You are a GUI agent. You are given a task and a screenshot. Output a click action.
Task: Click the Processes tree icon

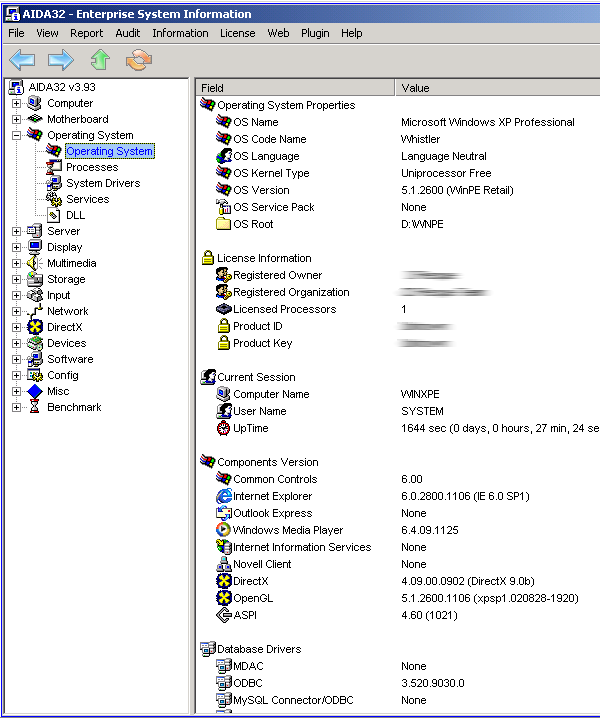point(54,167)
